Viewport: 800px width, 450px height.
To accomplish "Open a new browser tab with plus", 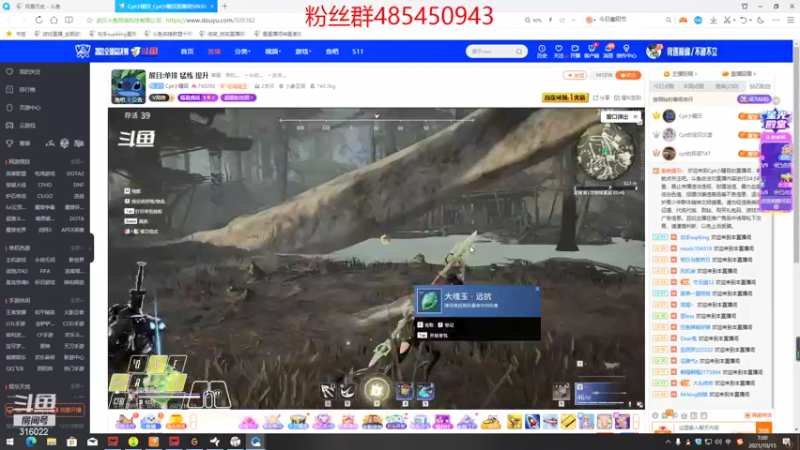I will point(224,6).
